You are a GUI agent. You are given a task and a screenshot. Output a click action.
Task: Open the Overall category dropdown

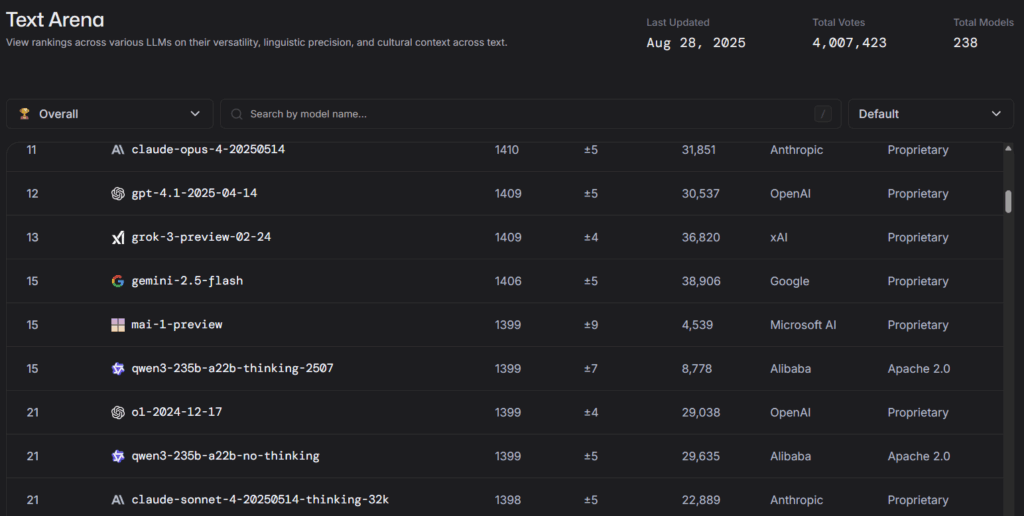(x=110, y=114)
